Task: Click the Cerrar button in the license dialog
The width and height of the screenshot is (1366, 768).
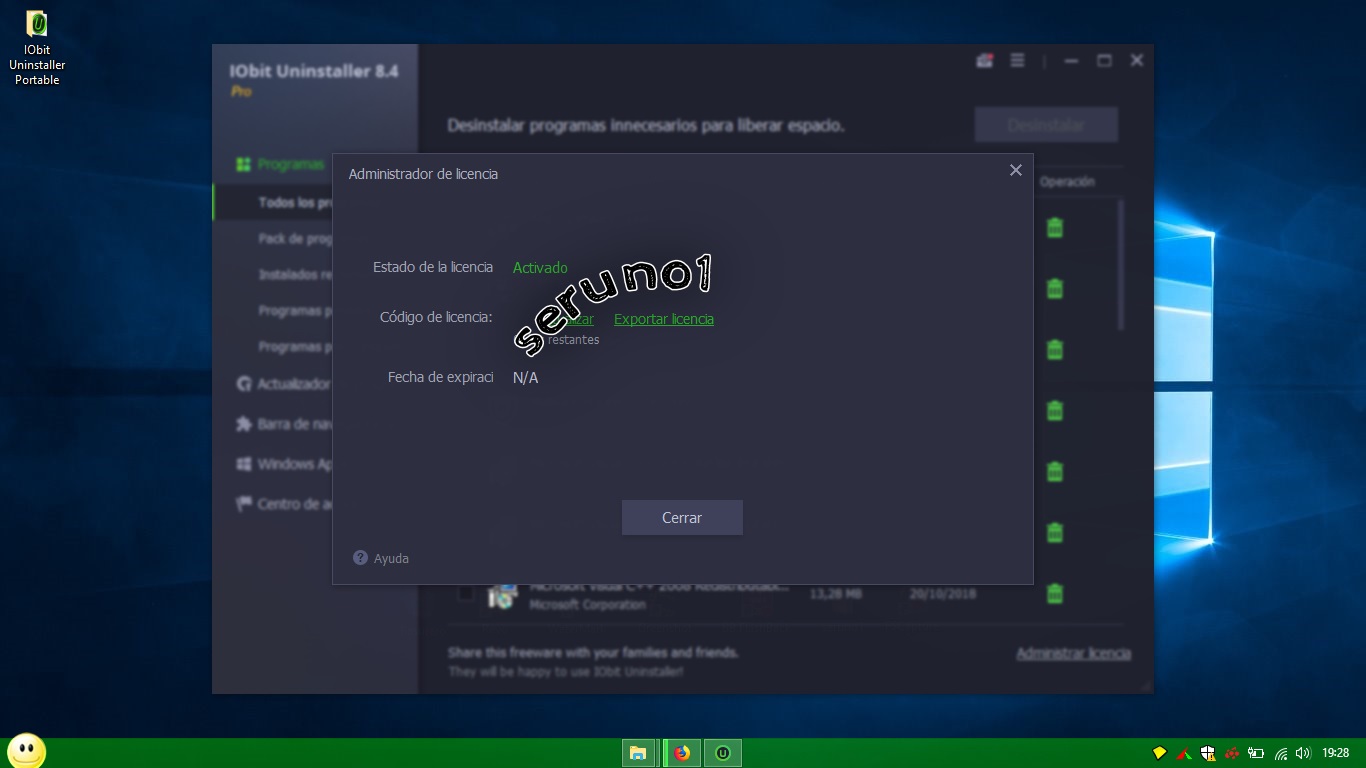Action: [x=682, y=517]
